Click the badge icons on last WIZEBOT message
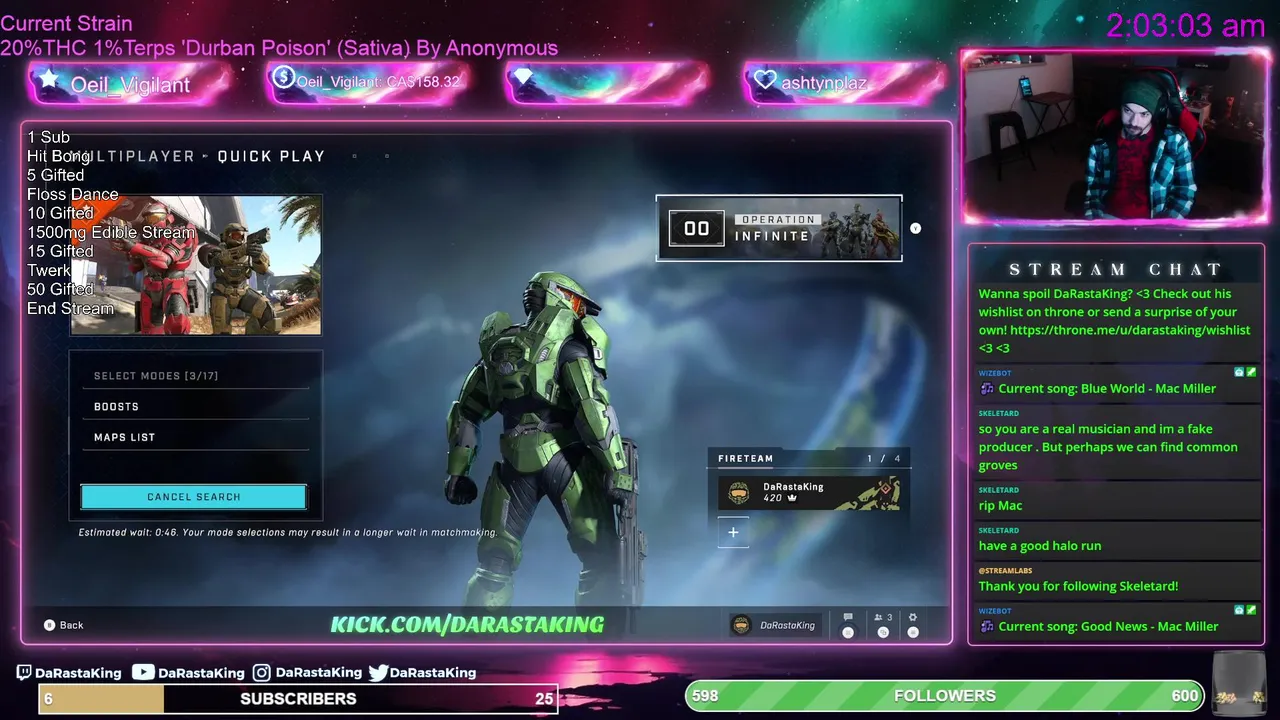 [1245, 610]
